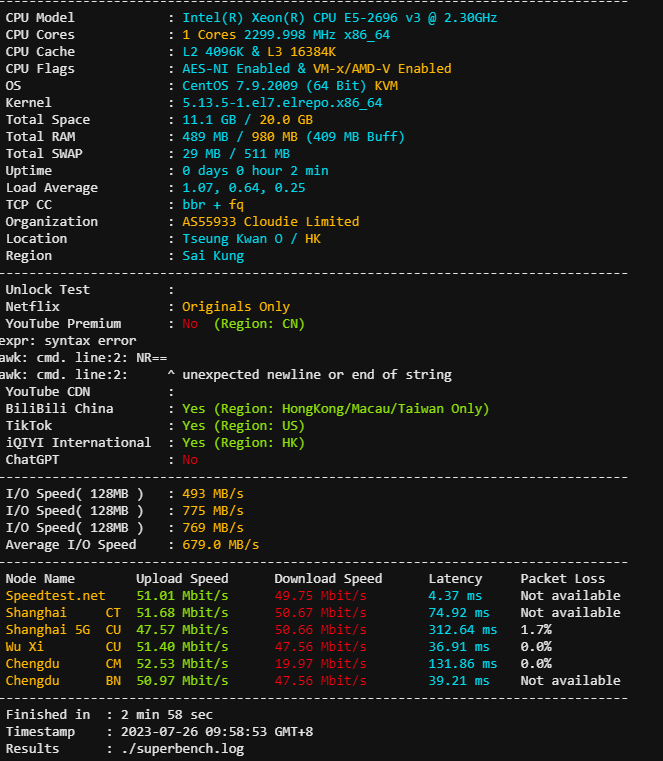The image size is (663, 761).
Task: Click the TCP CC value bbr + fq
Action: [212, 205]
